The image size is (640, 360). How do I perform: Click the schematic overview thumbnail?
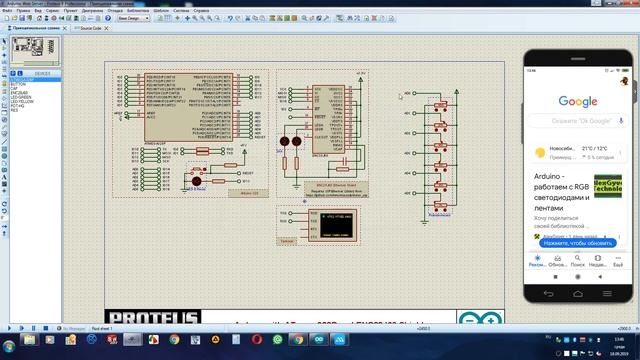coord(35,51)
